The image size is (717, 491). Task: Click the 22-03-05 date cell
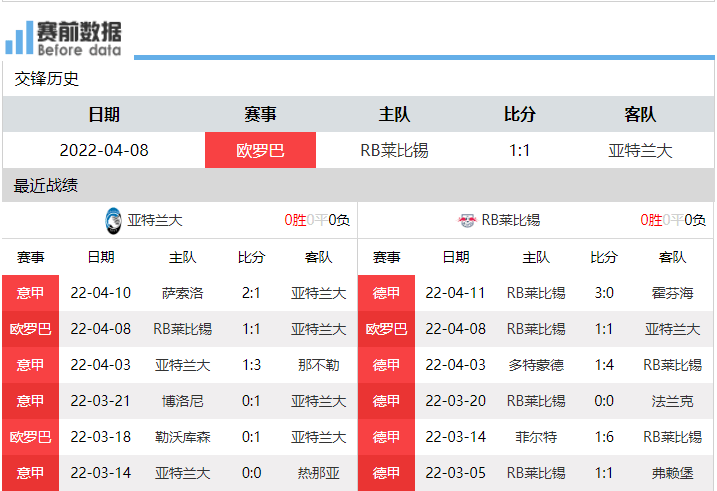[455, 473]
